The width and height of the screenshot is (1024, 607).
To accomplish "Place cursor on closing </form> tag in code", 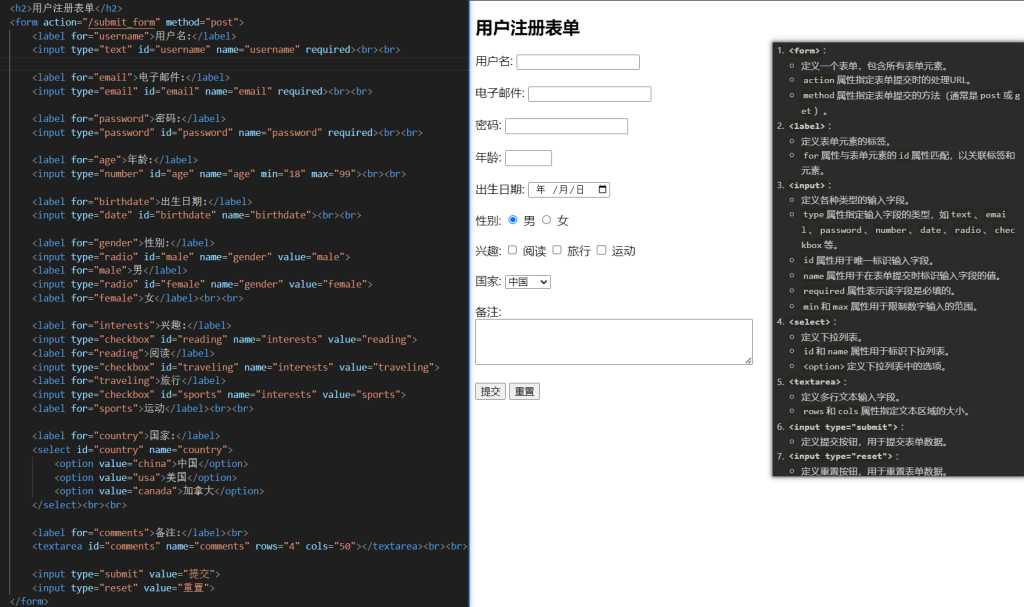I will coord(28,601).
